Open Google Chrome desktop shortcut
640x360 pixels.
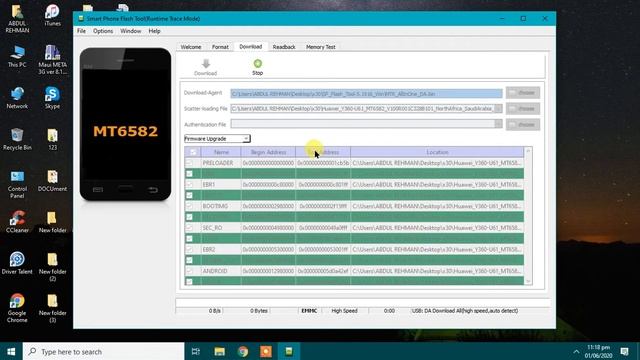point(17,308)
